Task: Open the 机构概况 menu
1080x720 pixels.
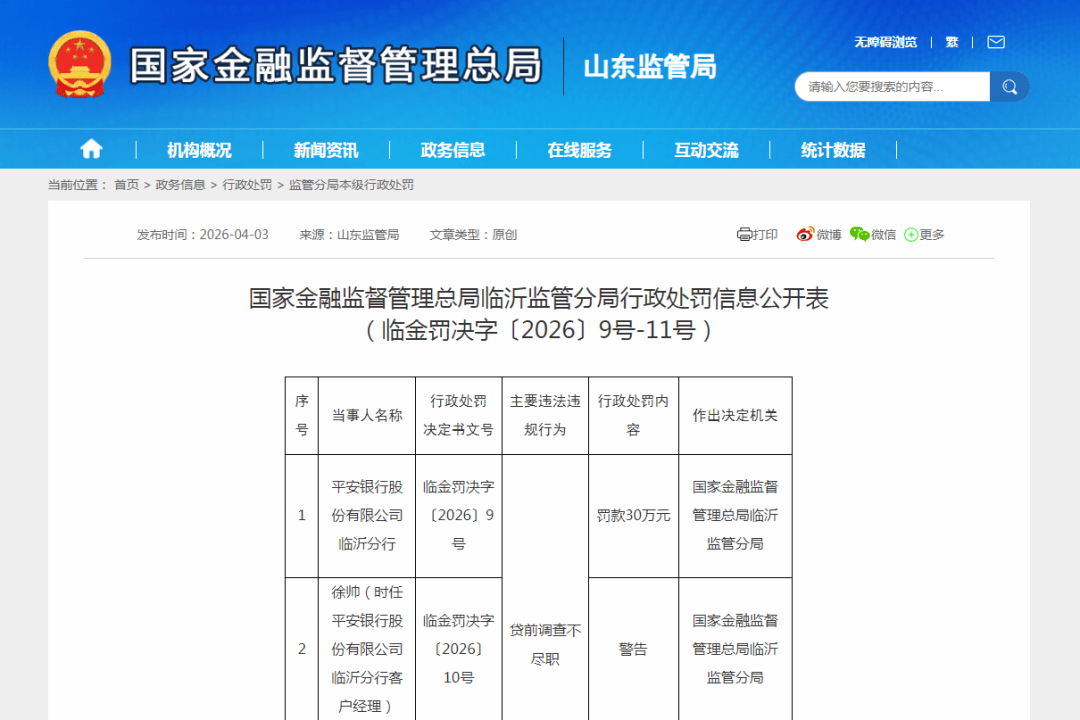Action: 199,150
